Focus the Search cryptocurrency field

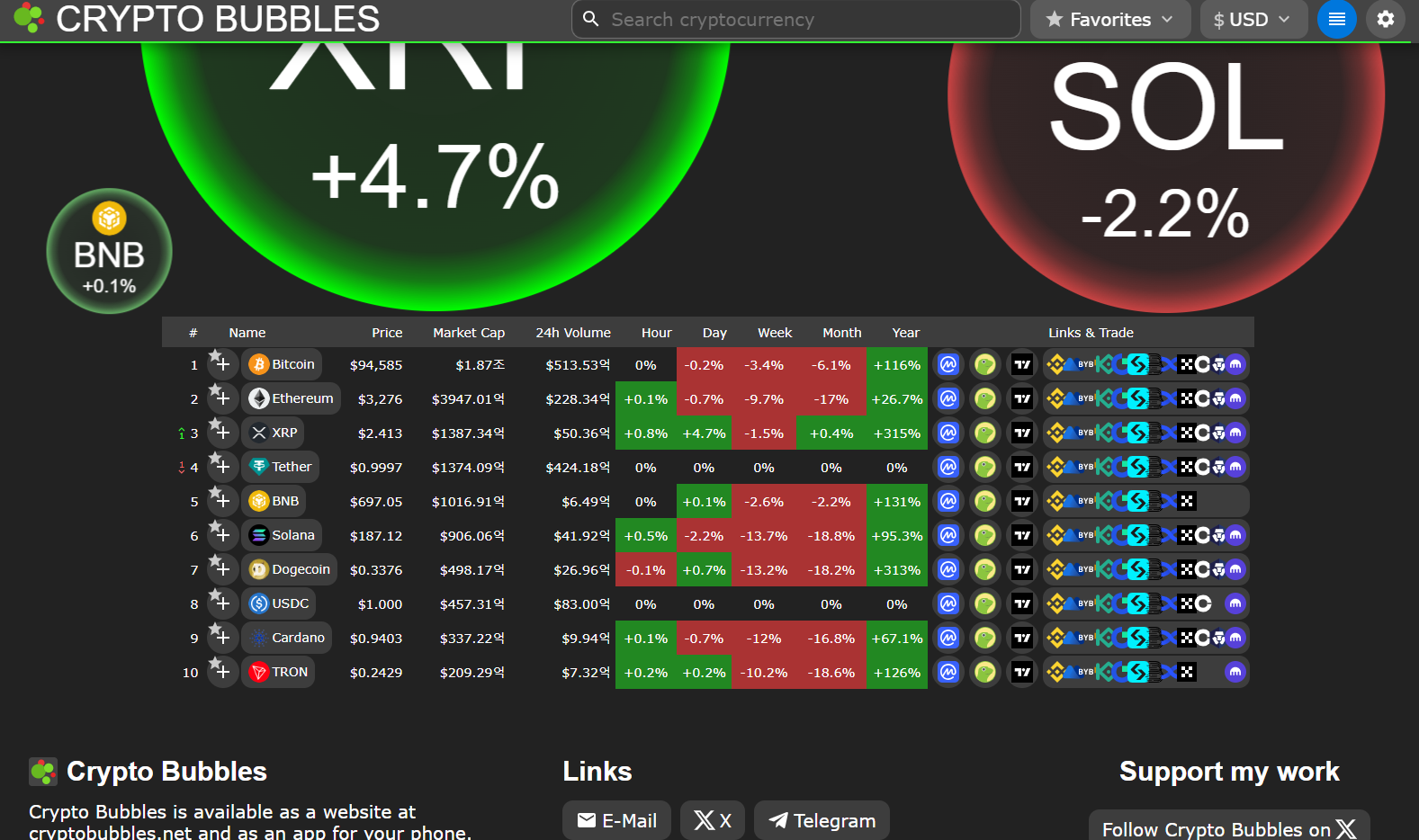click(796, 19)
